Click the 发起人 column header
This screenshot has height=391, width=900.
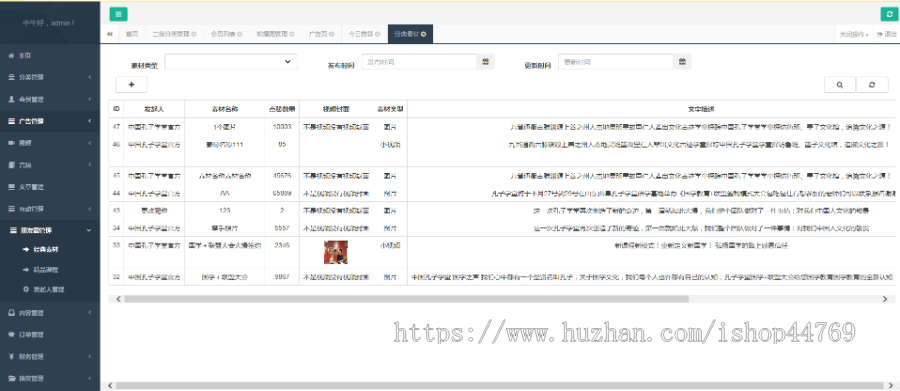coord(154,109)
